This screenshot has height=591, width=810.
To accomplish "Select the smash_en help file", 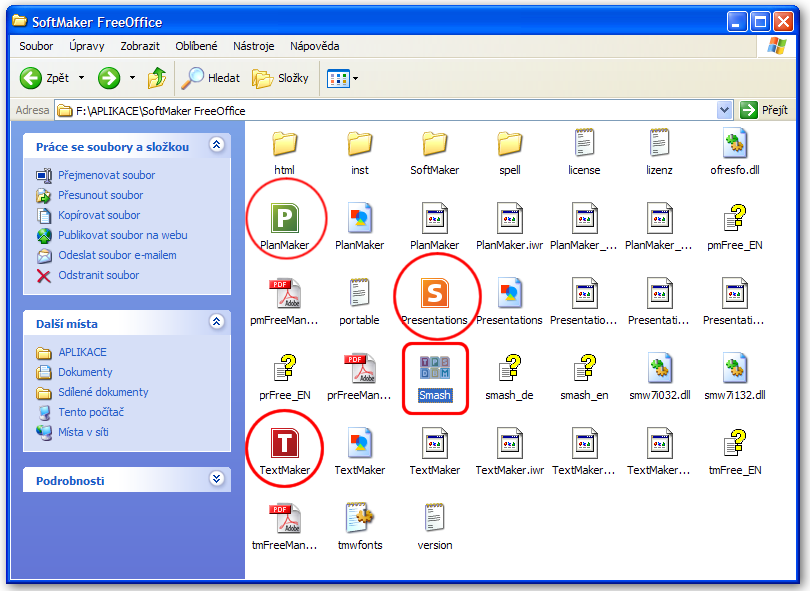I will [x=584, y=376].
